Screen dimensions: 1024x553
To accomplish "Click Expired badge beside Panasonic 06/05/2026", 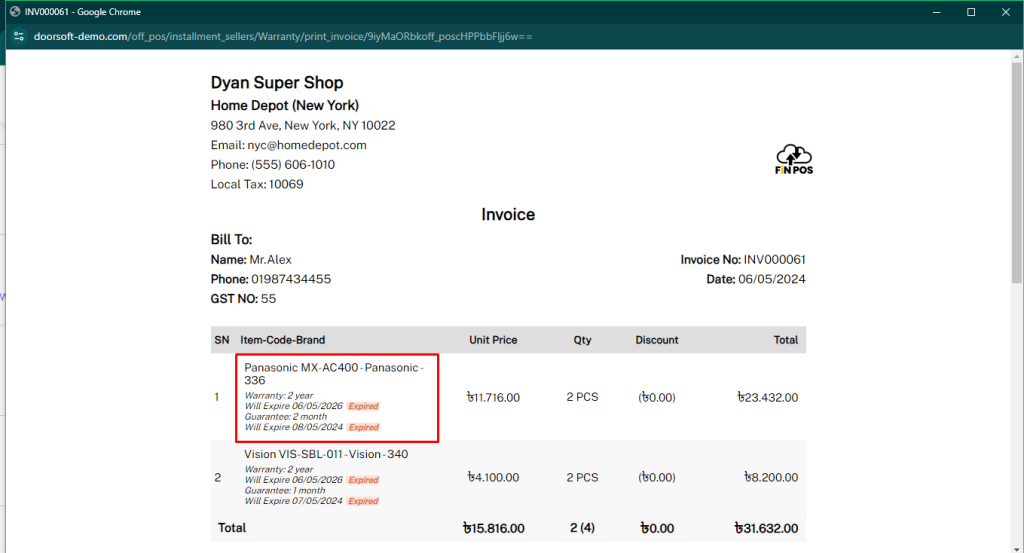I will [363, 406].
